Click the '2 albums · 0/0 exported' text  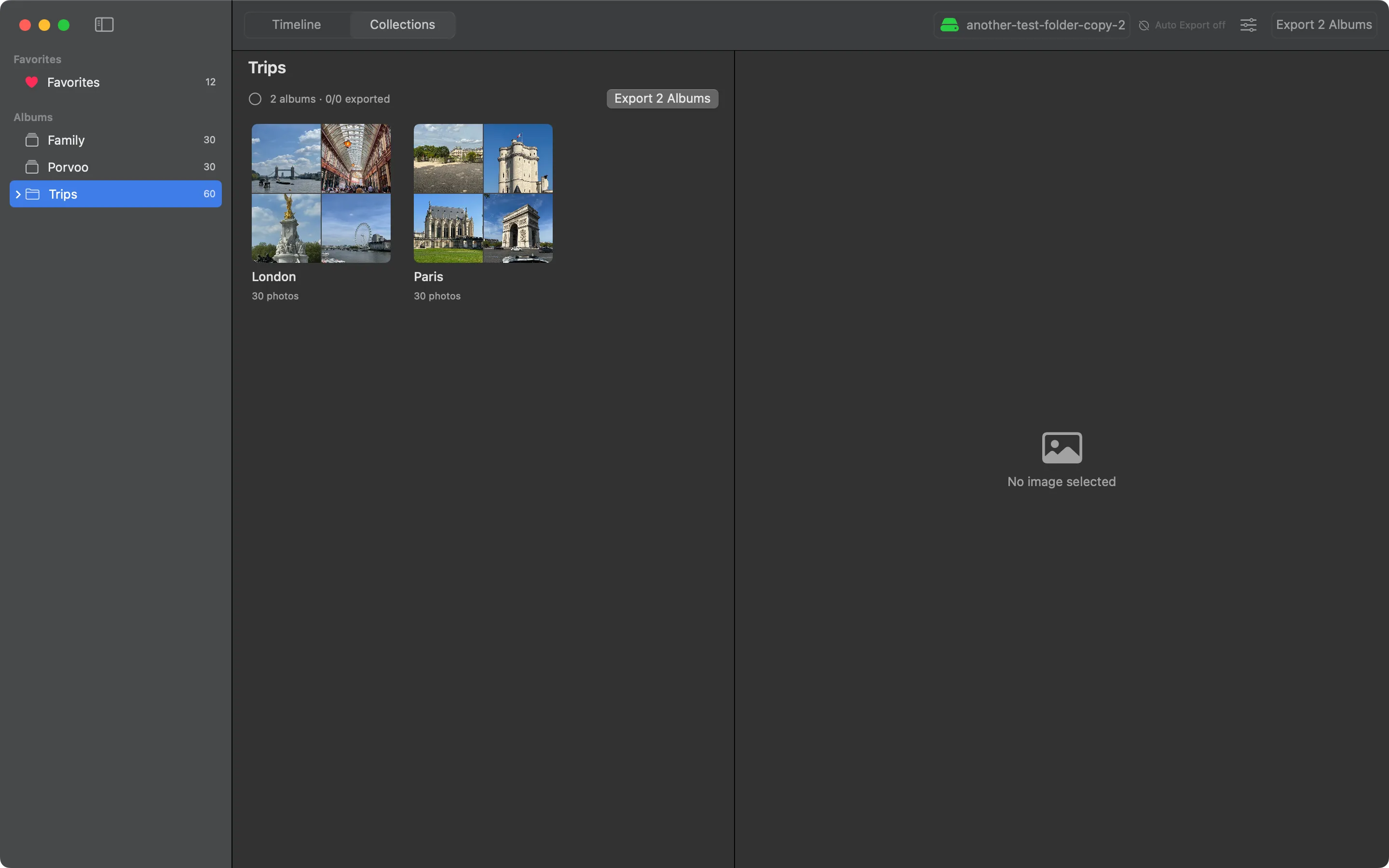pos(330,99)
